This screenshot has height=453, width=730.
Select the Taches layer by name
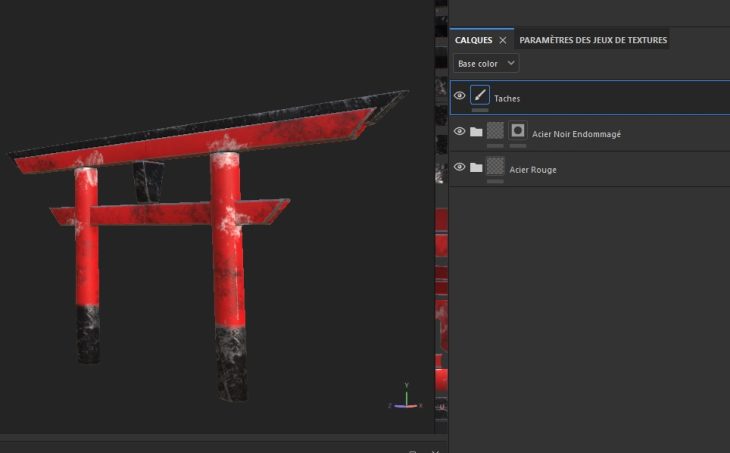507,99
